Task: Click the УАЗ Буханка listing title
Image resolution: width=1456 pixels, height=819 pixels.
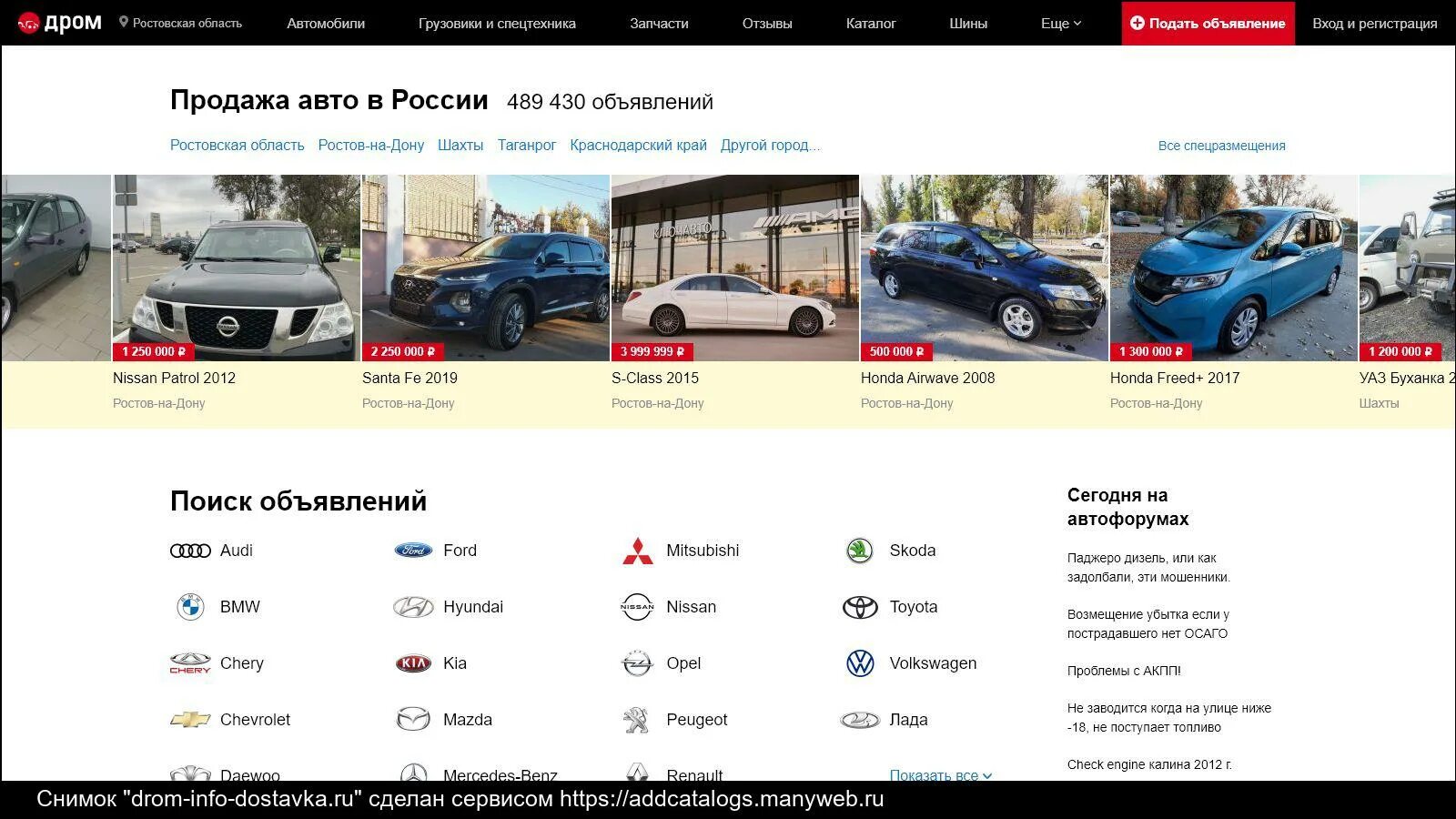Action: 1407,378
